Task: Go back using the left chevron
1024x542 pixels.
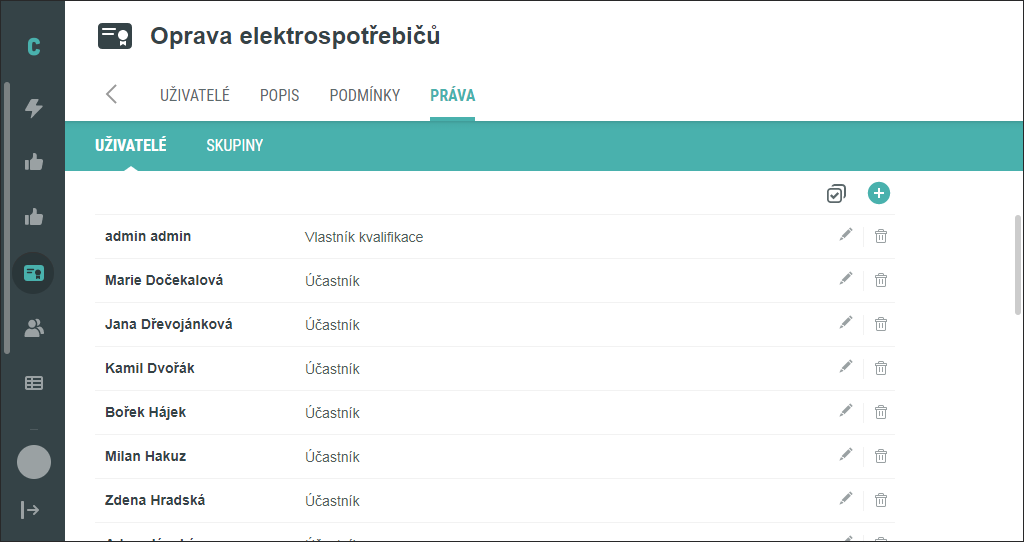Action: 112,94
